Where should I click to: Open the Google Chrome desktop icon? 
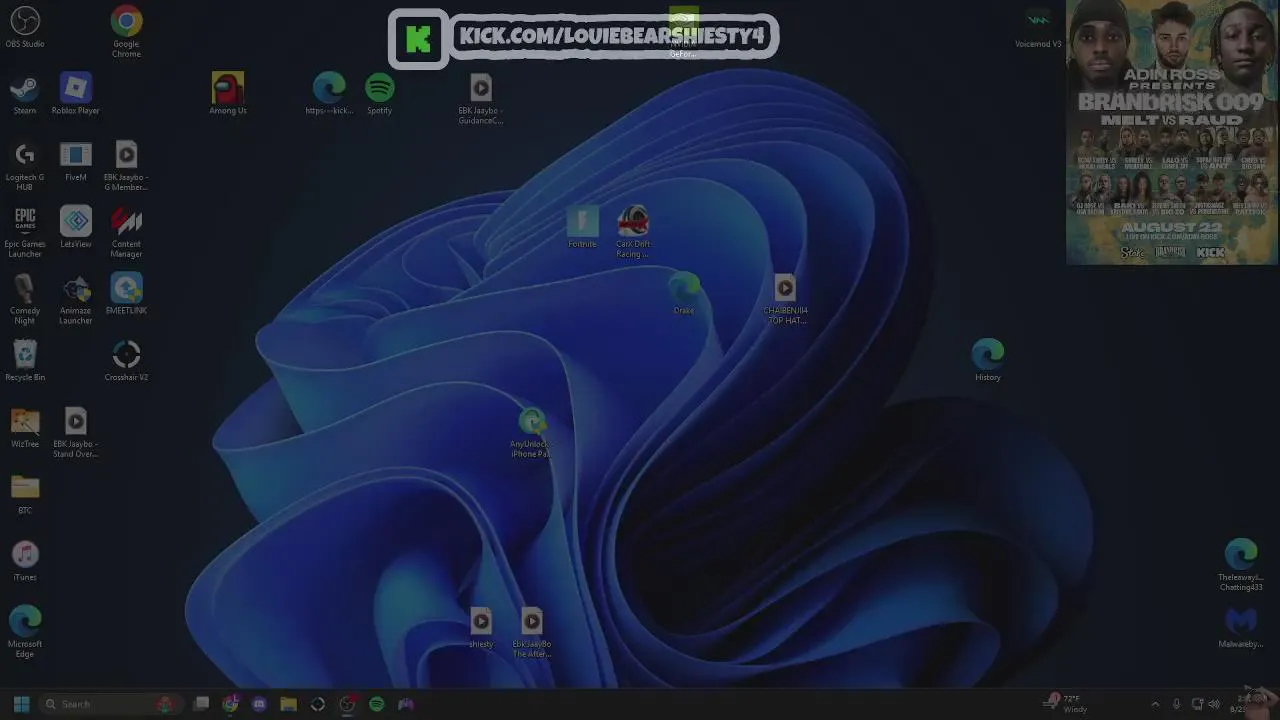pyautogui.click(x=126, y=30)
